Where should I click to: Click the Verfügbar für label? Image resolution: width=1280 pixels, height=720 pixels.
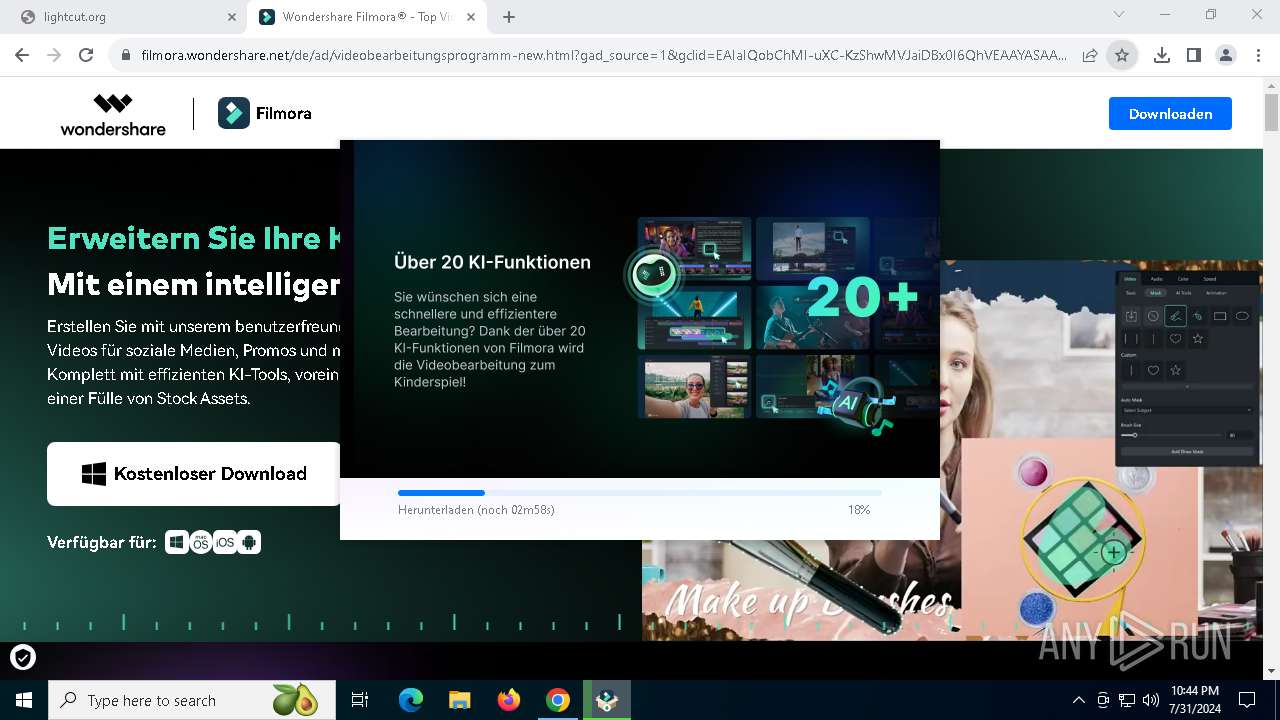(x=102, y=542)
